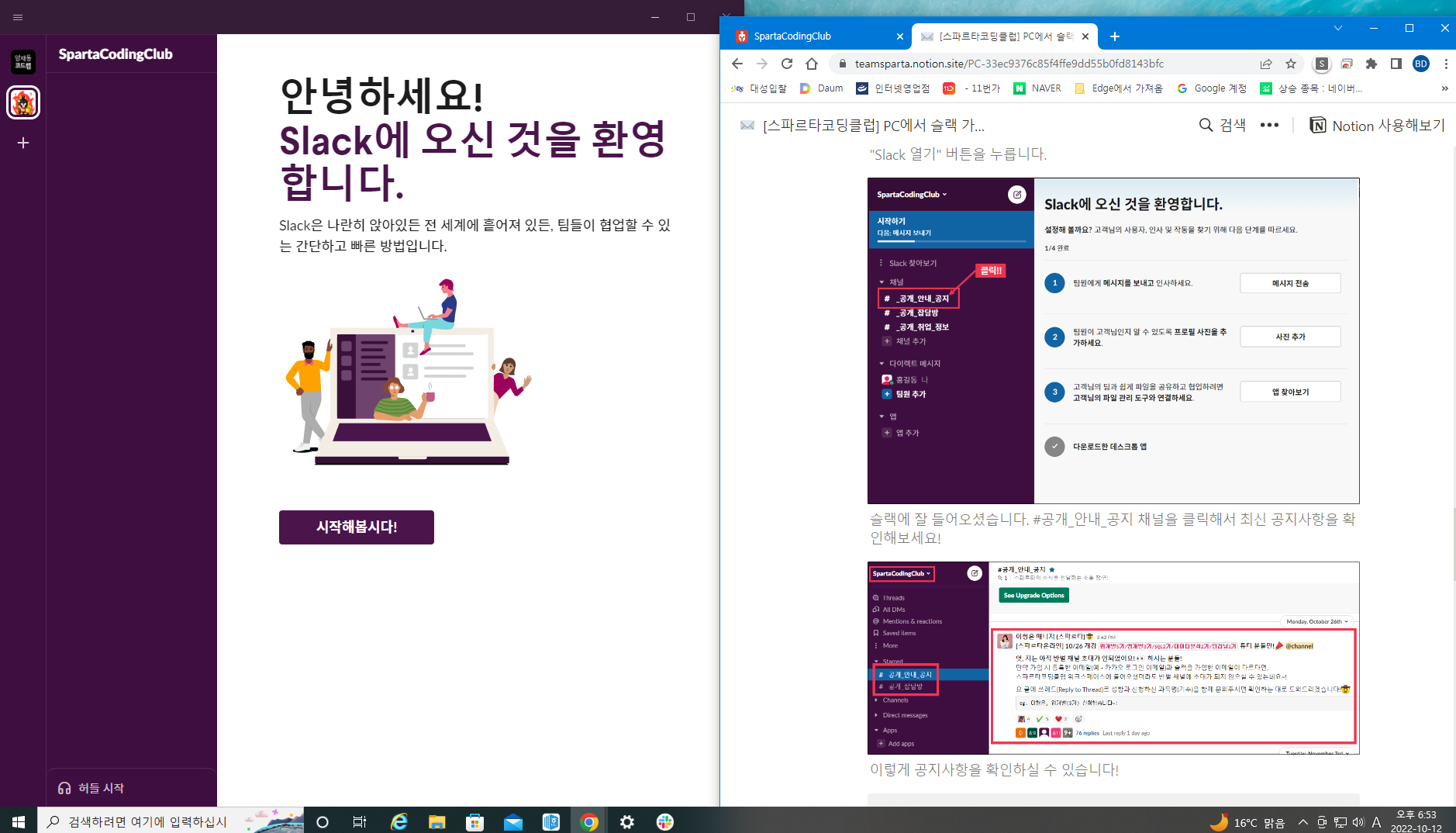Open the taskbar clock and date
1456x833 pixels.
click(1416, 821)
